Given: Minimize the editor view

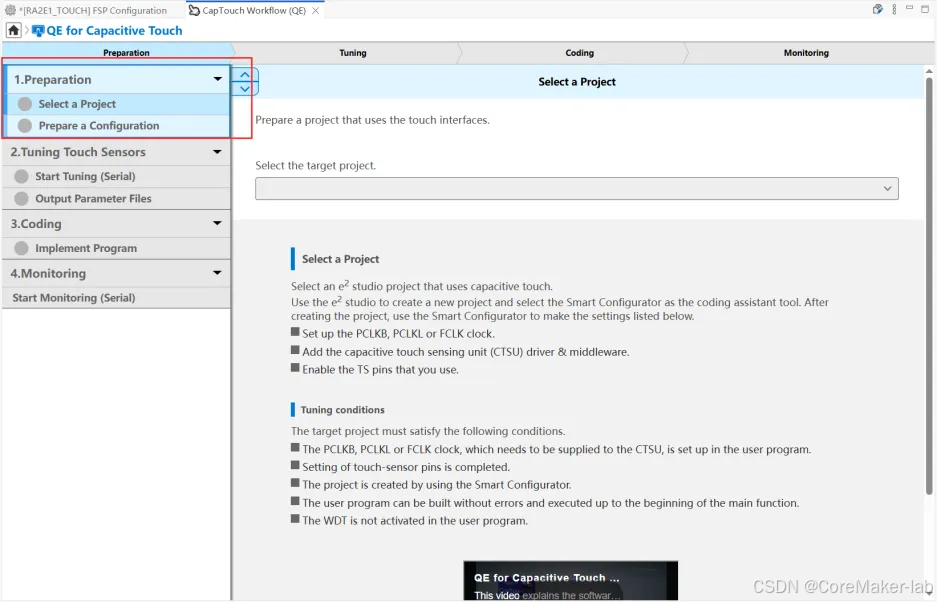Looking at the screenshot, I should coord(910,8).
